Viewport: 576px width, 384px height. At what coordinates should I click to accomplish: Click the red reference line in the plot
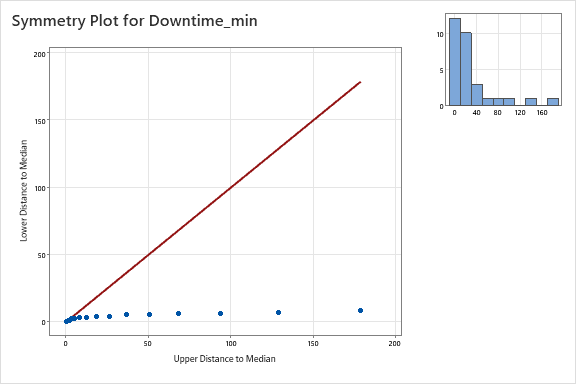pos(217,199)
